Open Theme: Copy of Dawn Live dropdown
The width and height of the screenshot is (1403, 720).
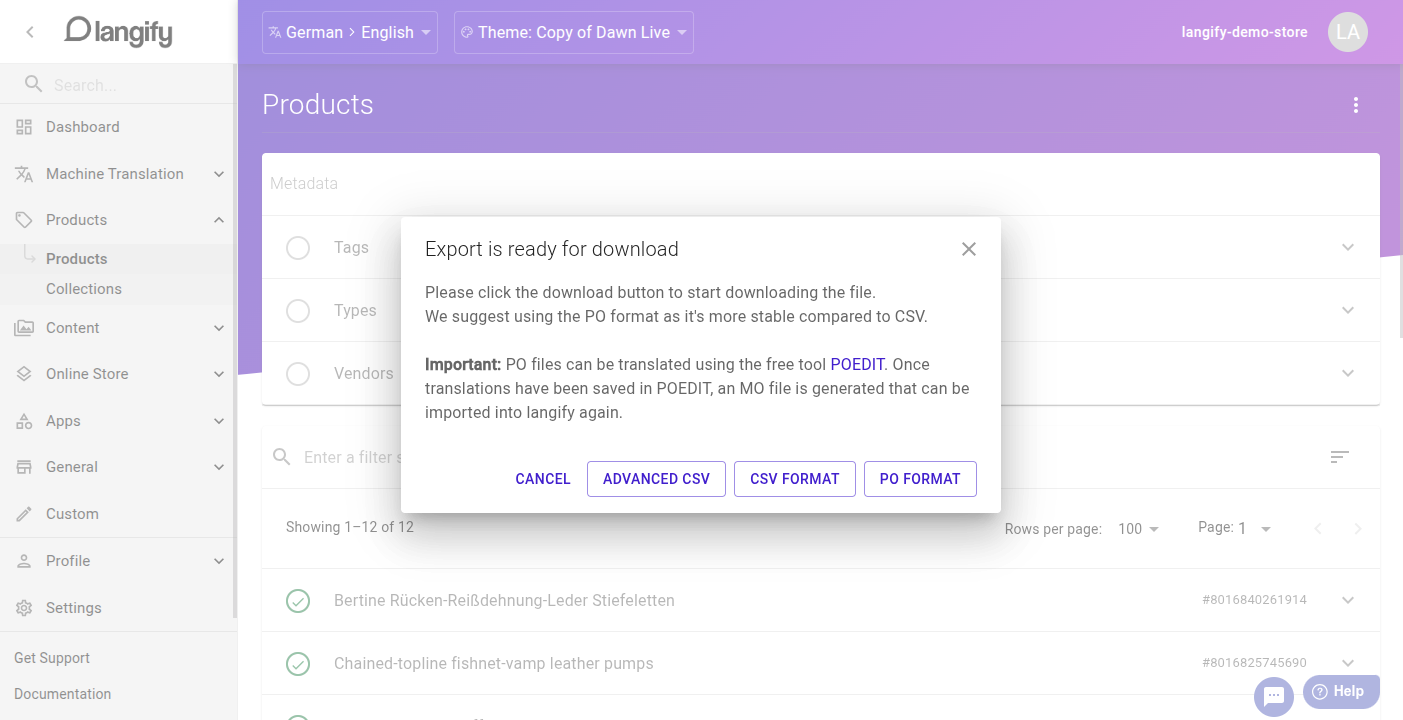(574, 33)
